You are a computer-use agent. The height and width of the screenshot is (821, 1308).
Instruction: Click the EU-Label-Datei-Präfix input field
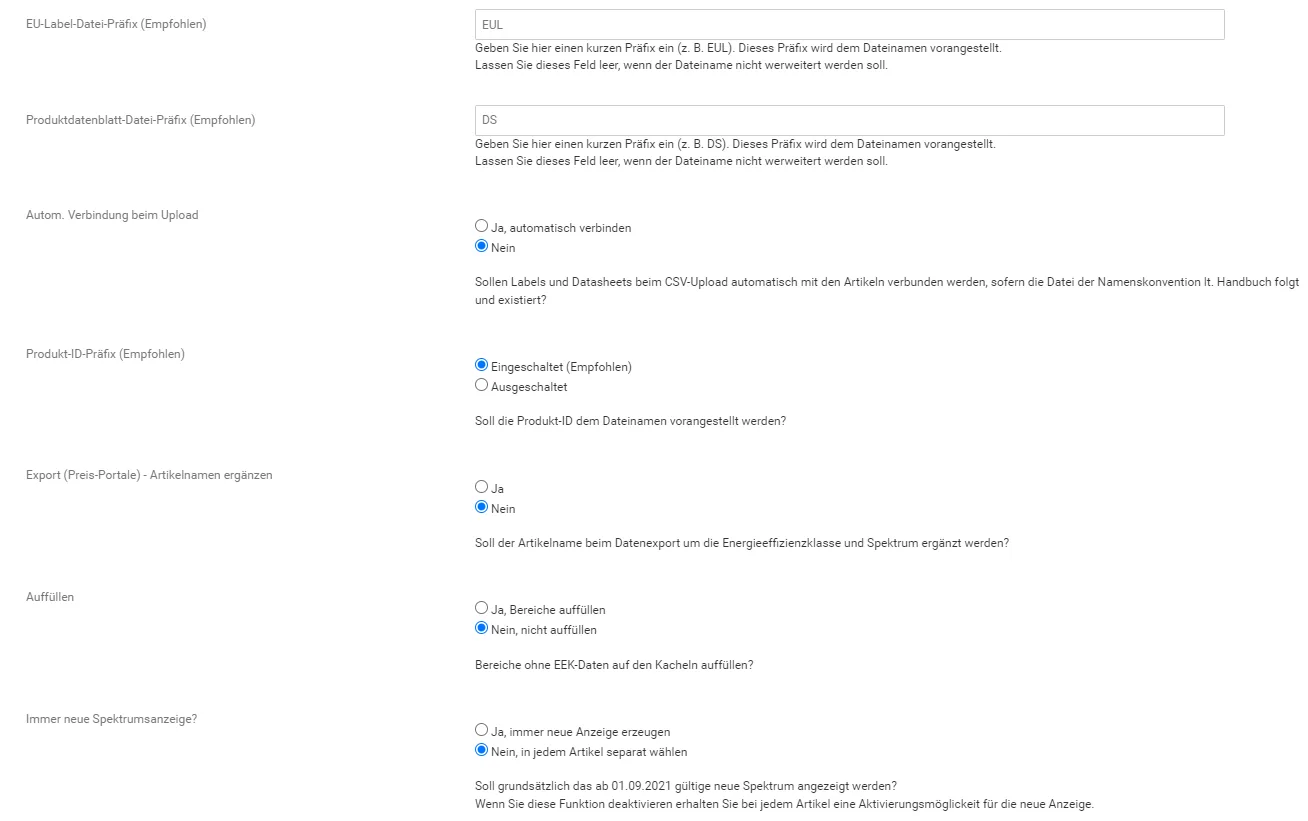pyautogui.click(x=850, y=24)
